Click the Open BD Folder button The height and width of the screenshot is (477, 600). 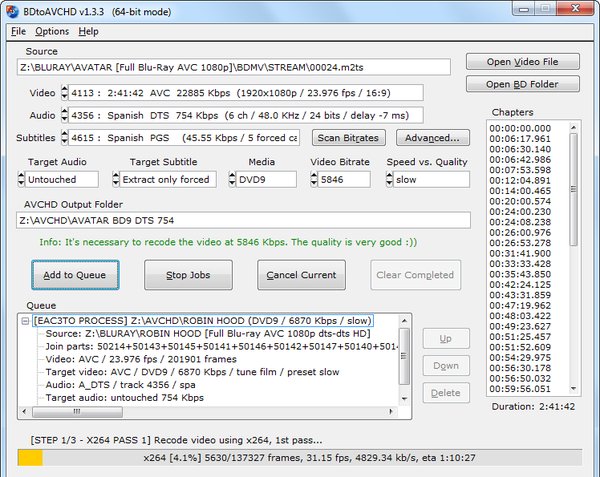pyautogui.click(x=535, y=84)
